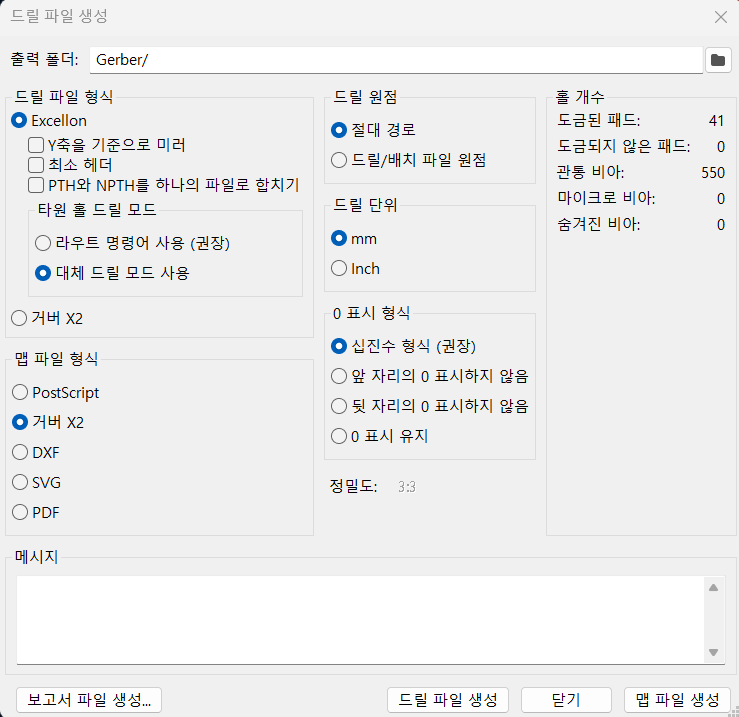Screen dimensions: 739x717
Task: Click the message box scroll-down arrow
Action: tap(714, 652)
